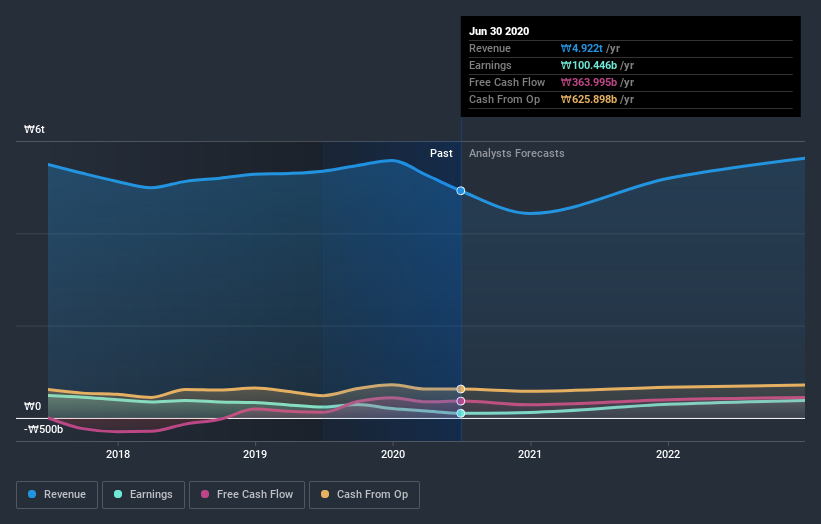The width and height of the screenshot is (821, 524).
Task: Click the ₩4.922t revenue value
Action: coord(582,48)
